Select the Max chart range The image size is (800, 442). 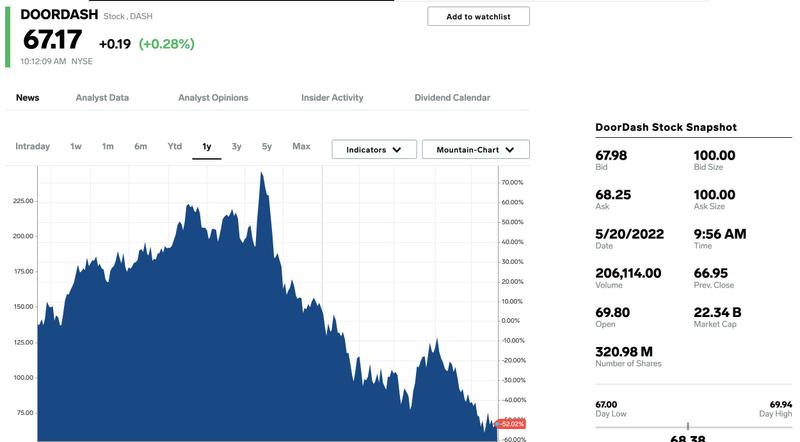pos(301,146)
